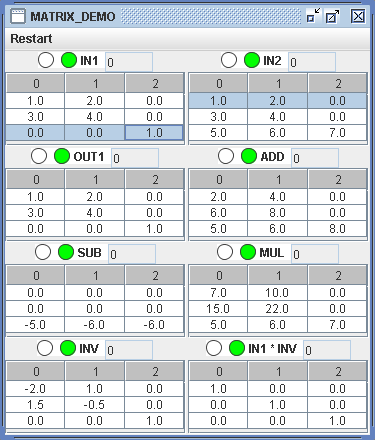Viewport: 375px width, 440px height.
Task: Focus the ADD value field
Action: tap(315, 158)
